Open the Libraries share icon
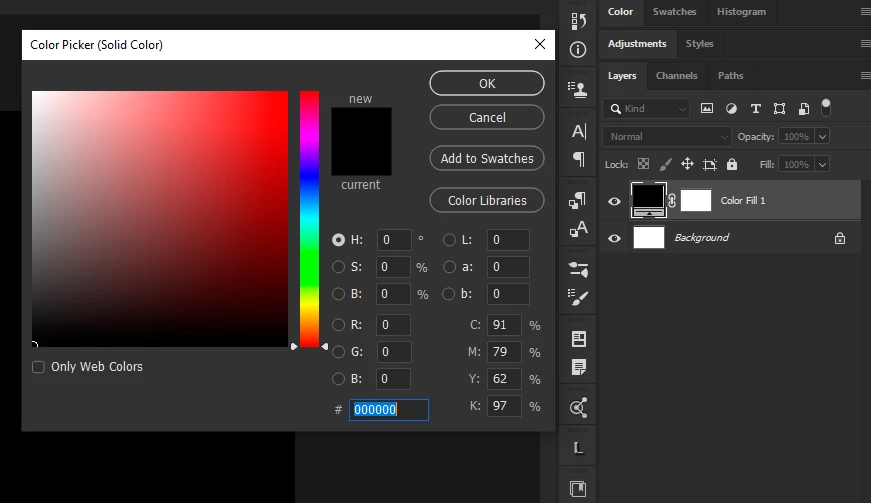871x503 pixels. tap(578, 408)
